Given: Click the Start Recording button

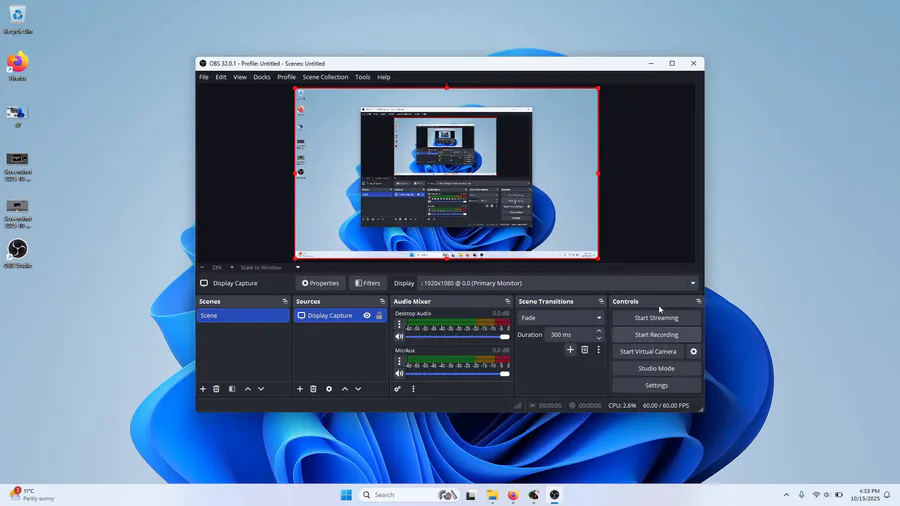Looking at the screenshot, I should point(656,335).
